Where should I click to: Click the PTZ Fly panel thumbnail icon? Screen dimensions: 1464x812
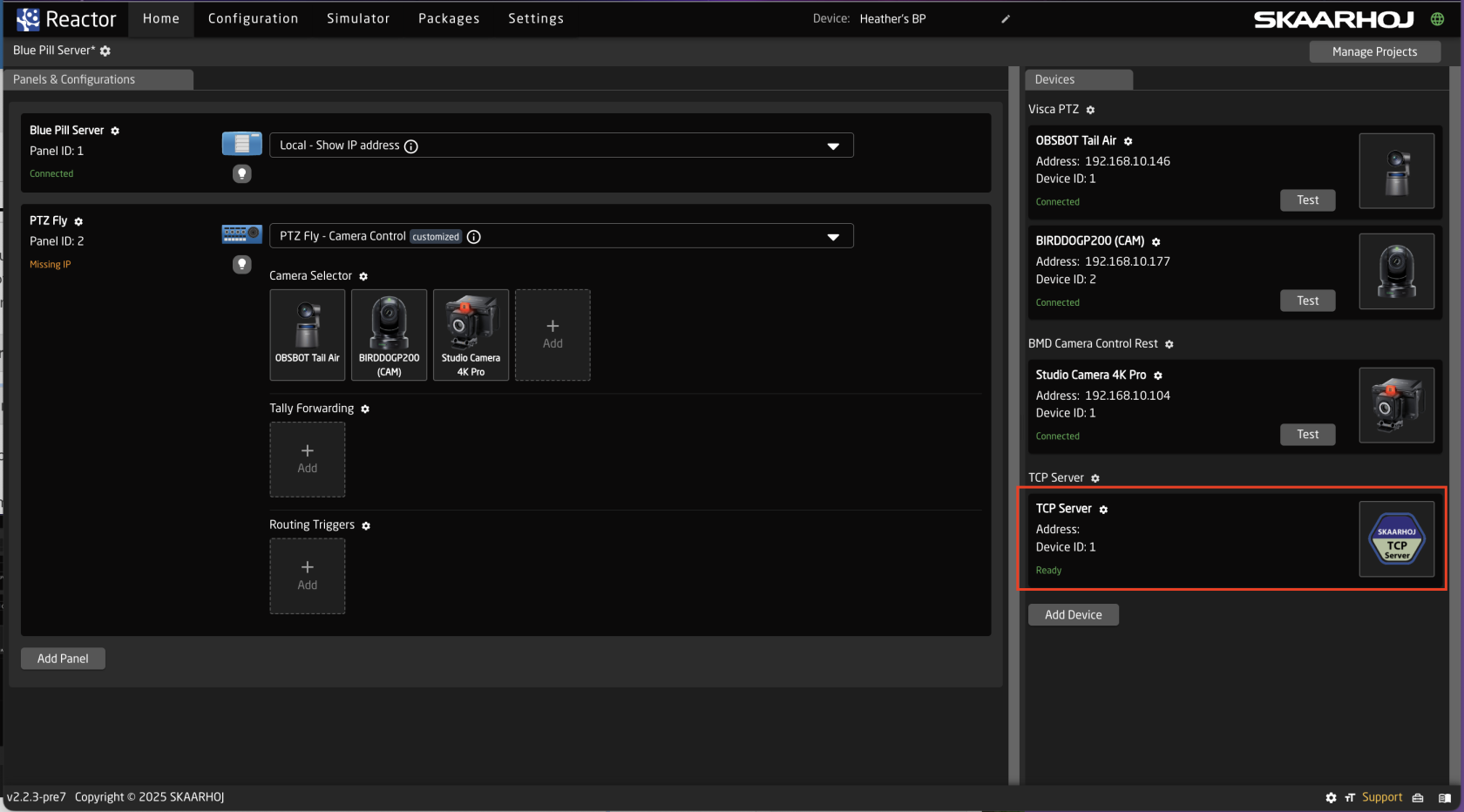pos(241,233)
